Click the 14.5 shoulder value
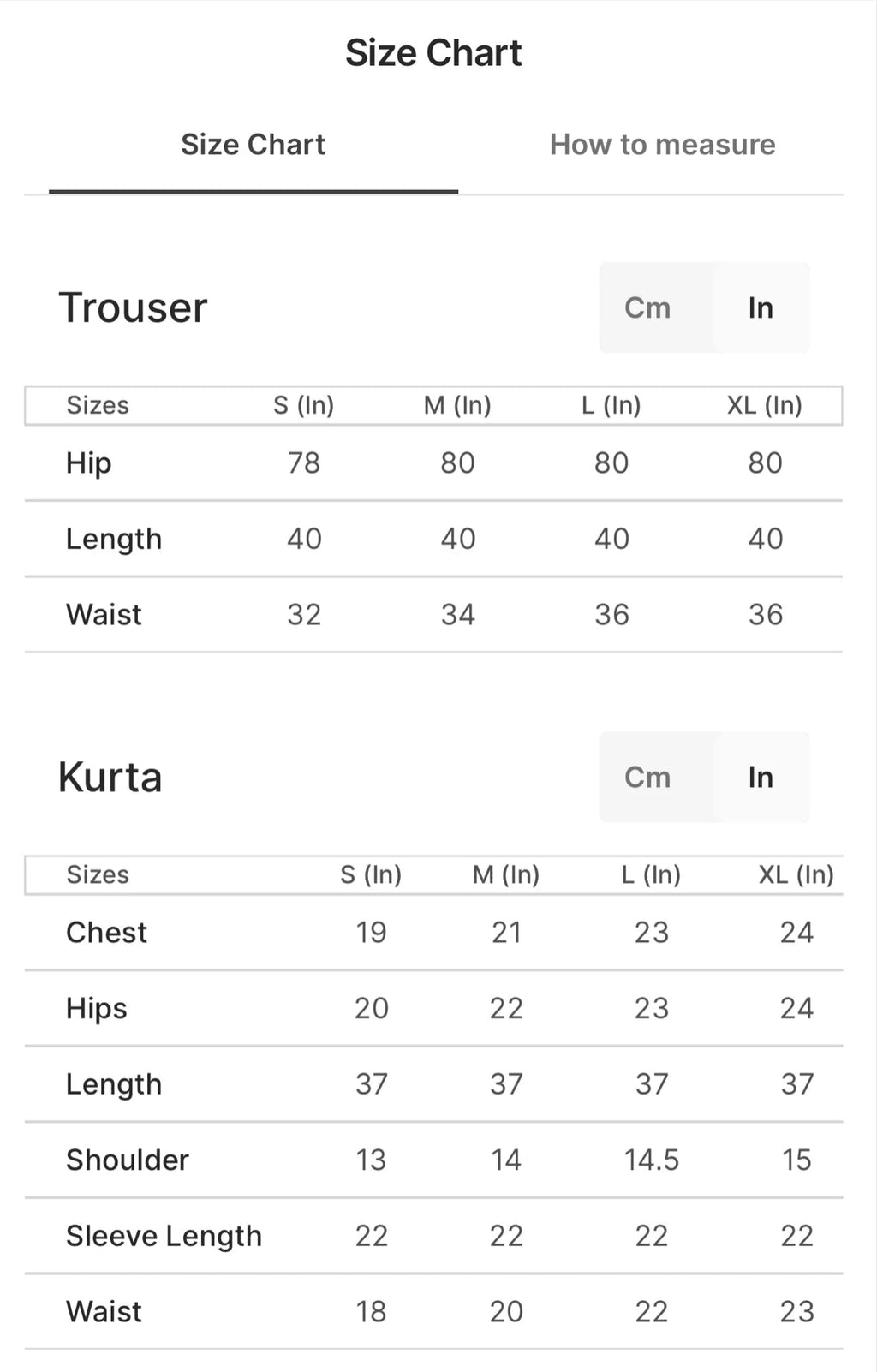The height and width of the screenshot is (1372, 877). pyautogui.click(x=651, y=1160)
